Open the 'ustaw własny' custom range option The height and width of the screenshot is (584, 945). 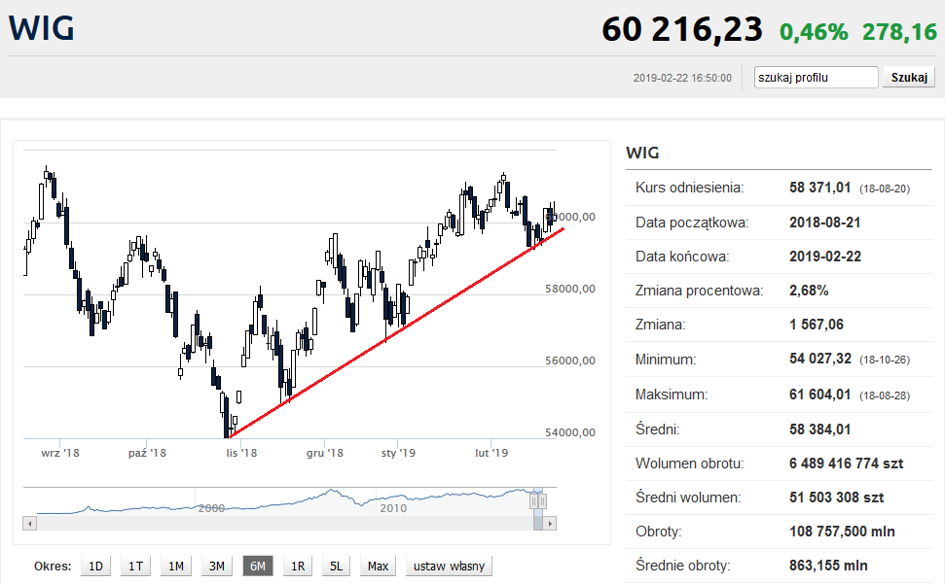click(449, 566)
